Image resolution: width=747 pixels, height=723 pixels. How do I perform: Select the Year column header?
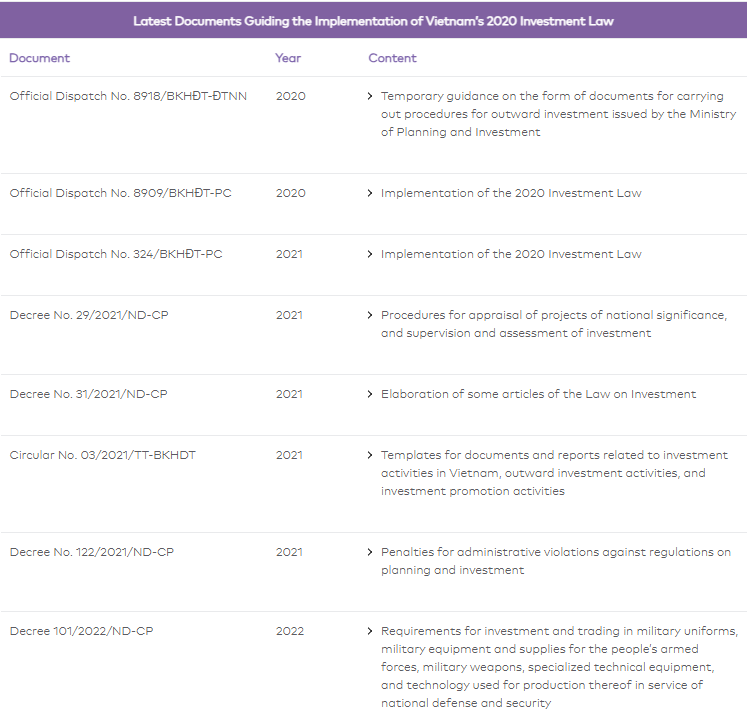coord(288,58)
